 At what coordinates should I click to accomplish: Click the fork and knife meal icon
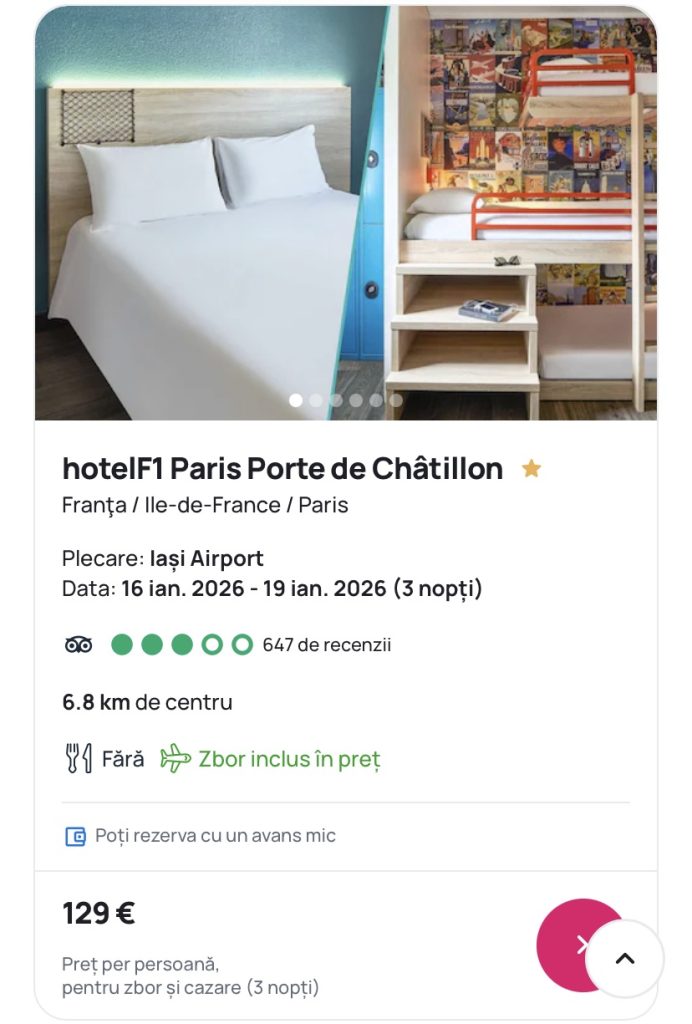click(x=78, y=759)
